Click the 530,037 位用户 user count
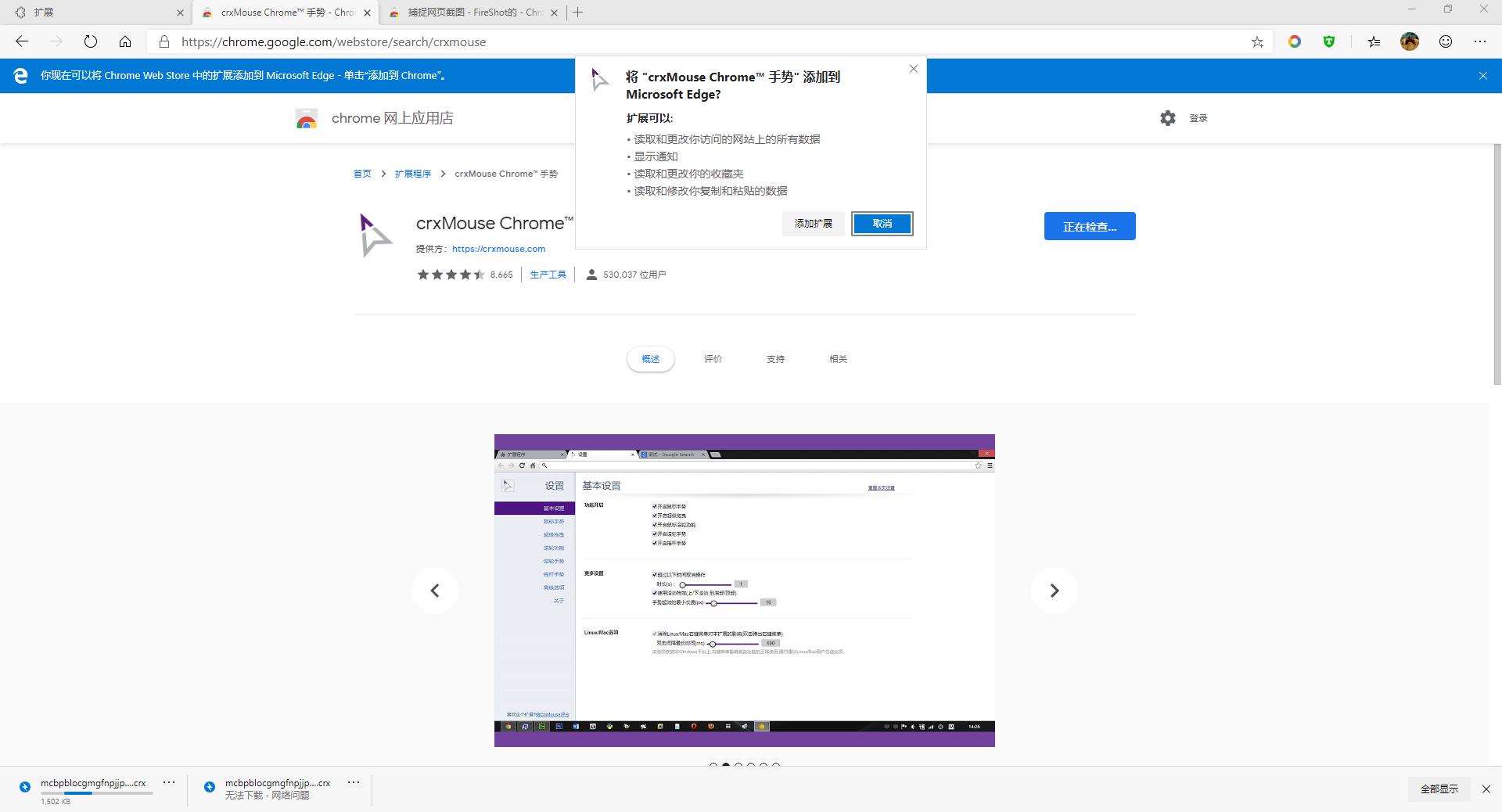Screen dimensions: 1502x812 click(634, 275)
